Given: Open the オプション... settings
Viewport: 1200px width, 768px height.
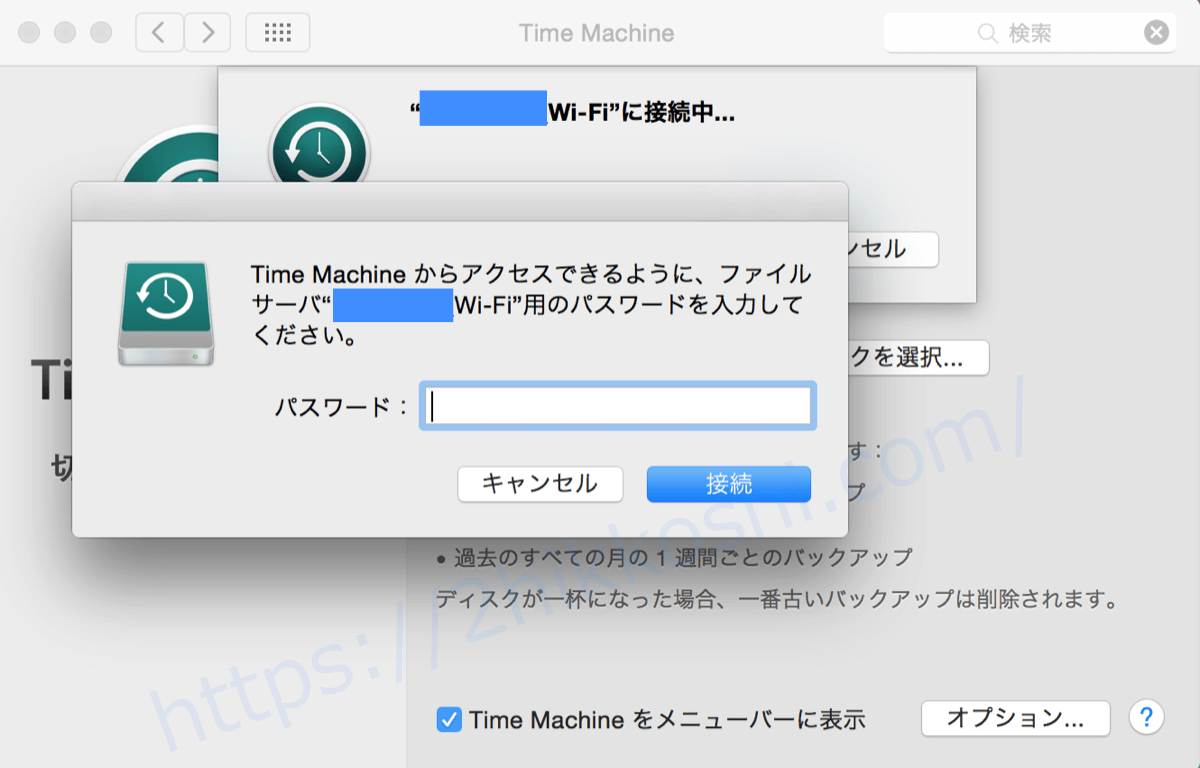Looking at the screenshot, I should tap(1015, 718).
